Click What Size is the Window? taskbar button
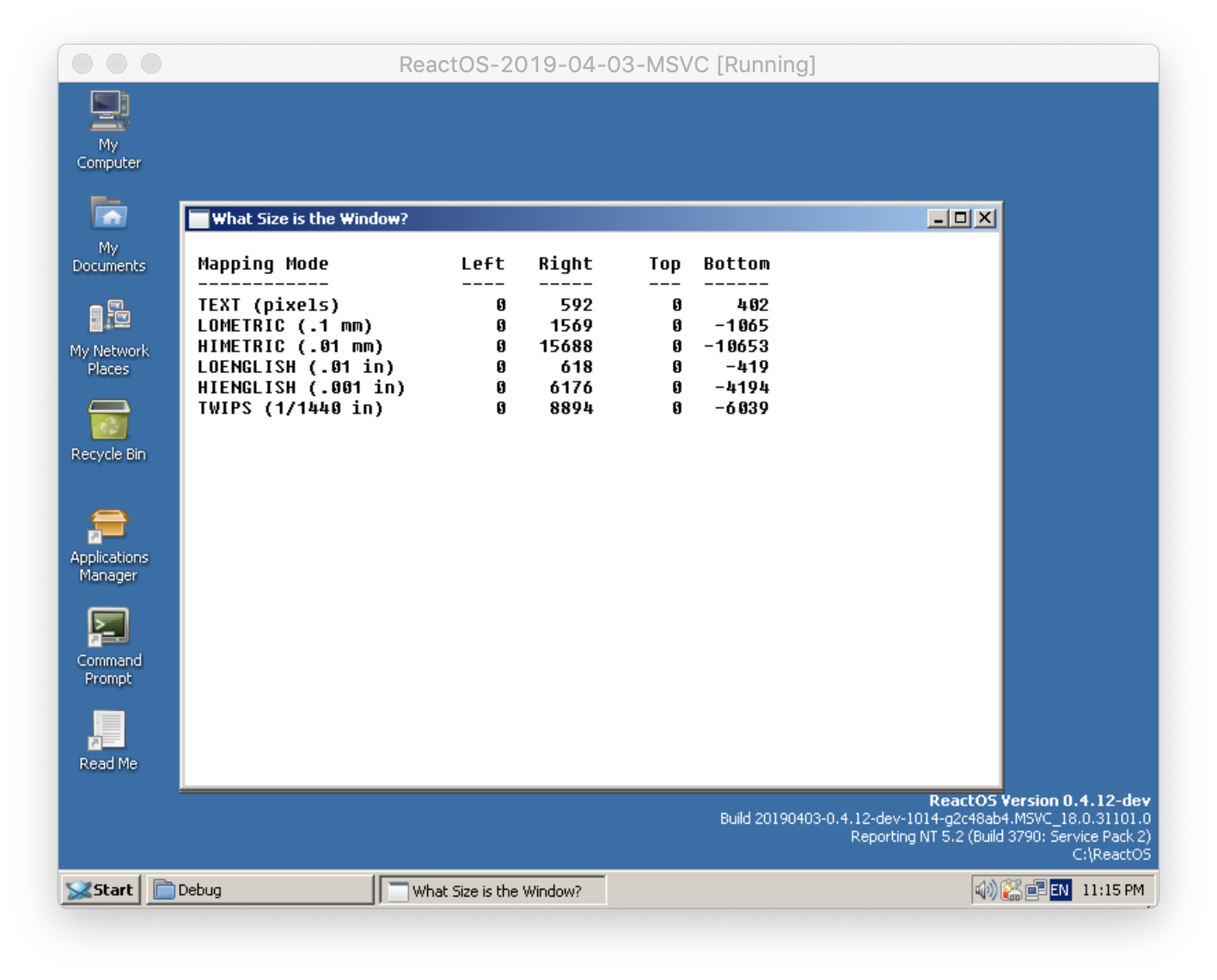The width and height of the screenshot is (1217, 980). pyautogui.click(x=492, y=891)
